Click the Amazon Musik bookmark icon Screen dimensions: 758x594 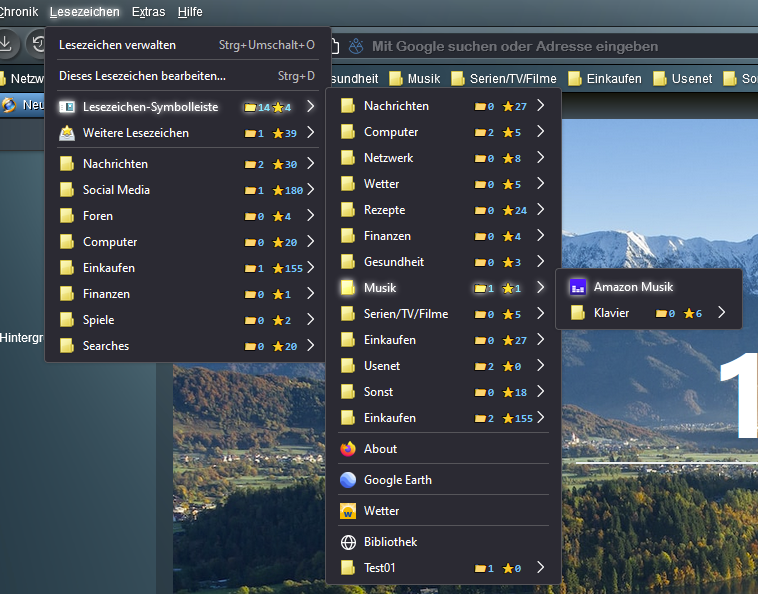click(x=577, y=287)
